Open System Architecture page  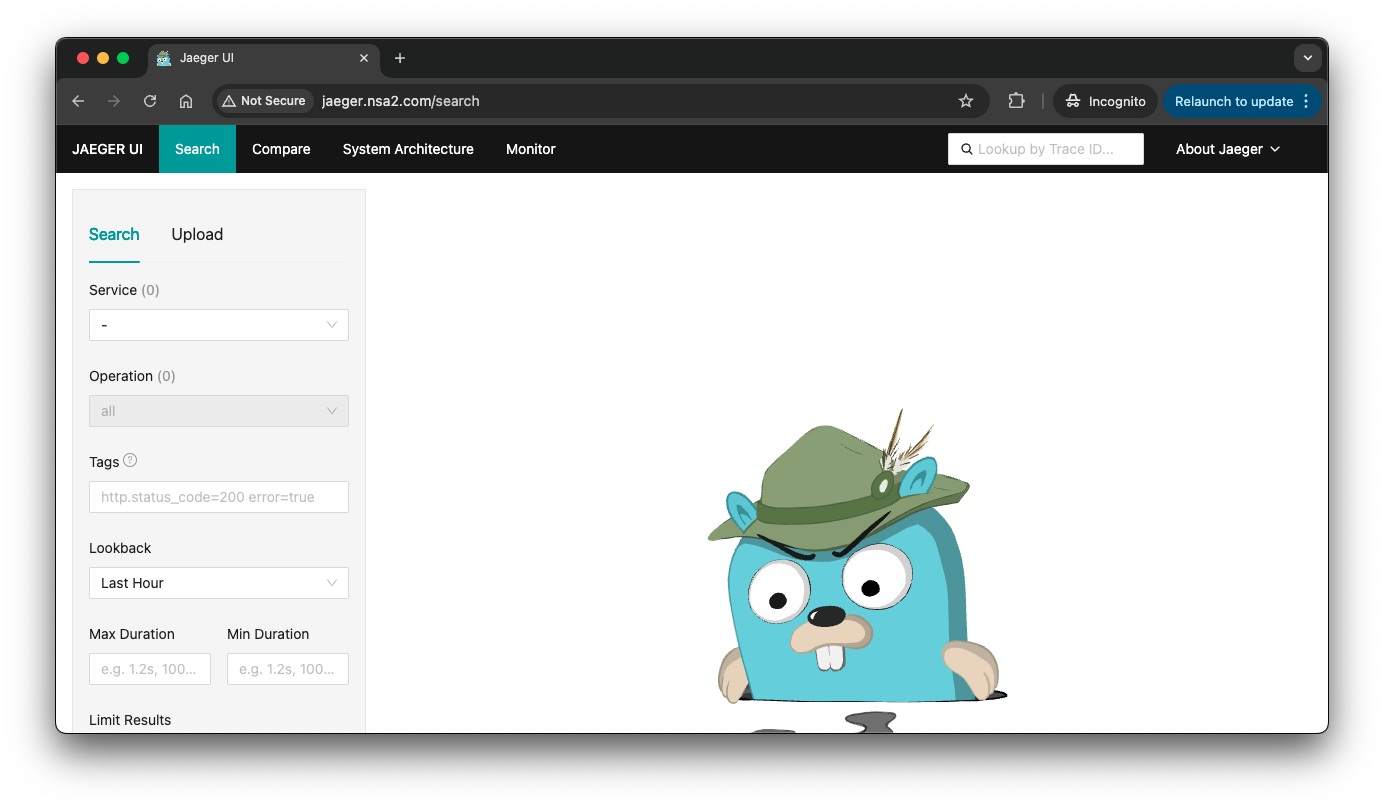pyautogui.click(x=408, y=149)
